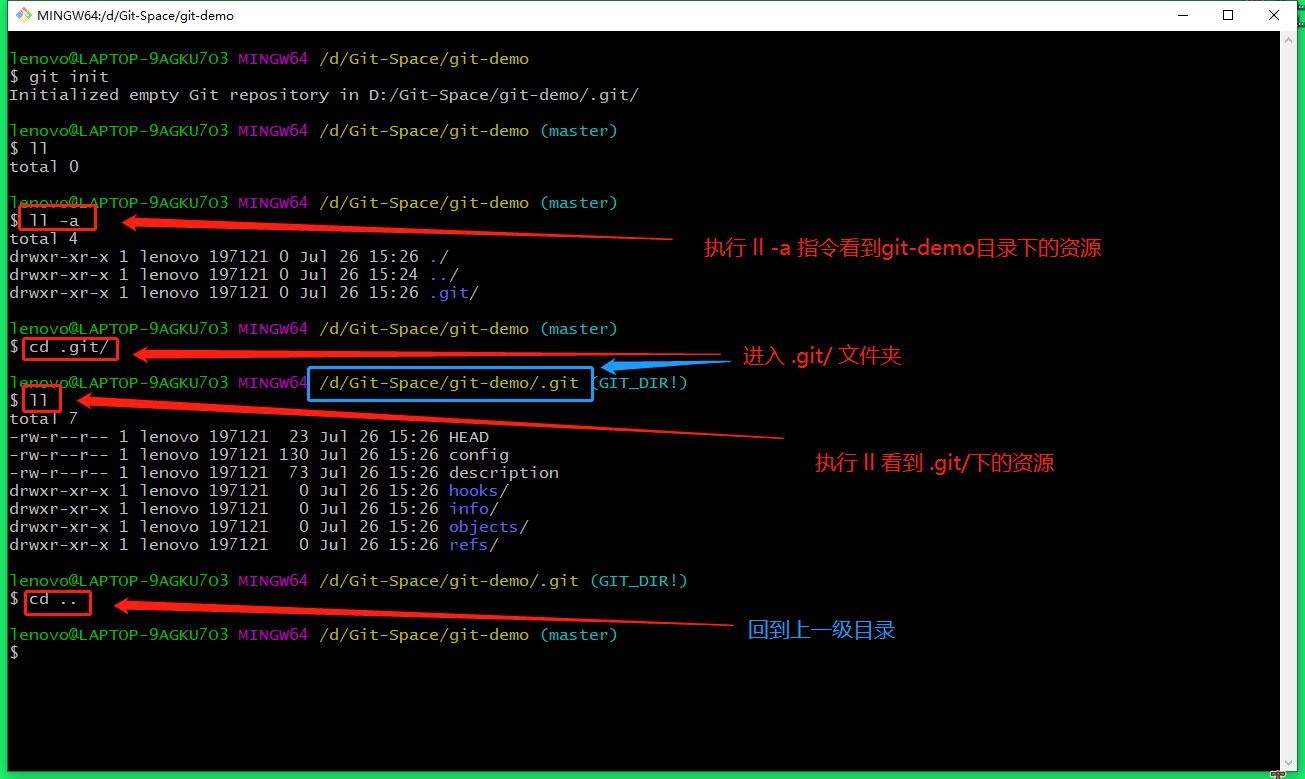Maximize the MINGW64 terminal window
This screenshot has height=779, width=1305.
[x=1228, y=15]
